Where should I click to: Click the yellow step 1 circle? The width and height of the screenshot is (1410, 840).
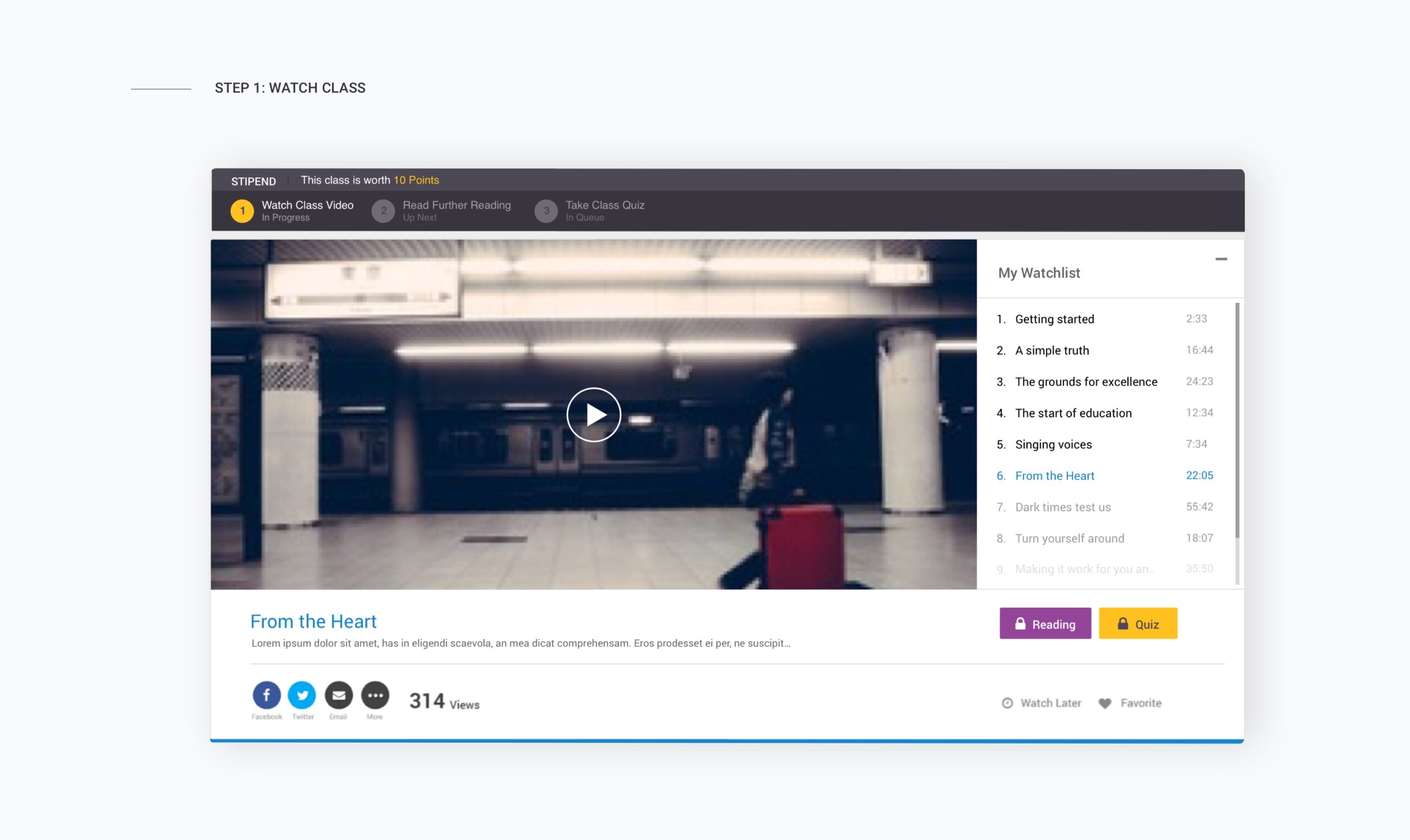(x=242, y=210)
